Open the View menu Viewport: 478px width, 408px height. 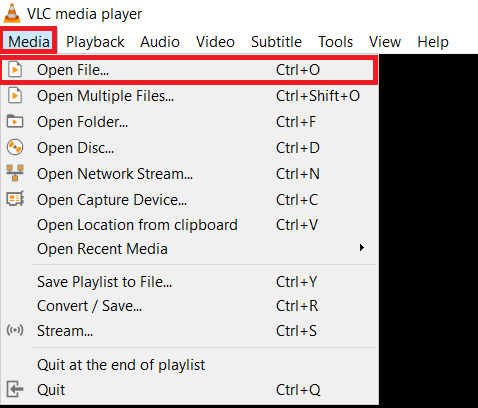(x=385, y=42)
